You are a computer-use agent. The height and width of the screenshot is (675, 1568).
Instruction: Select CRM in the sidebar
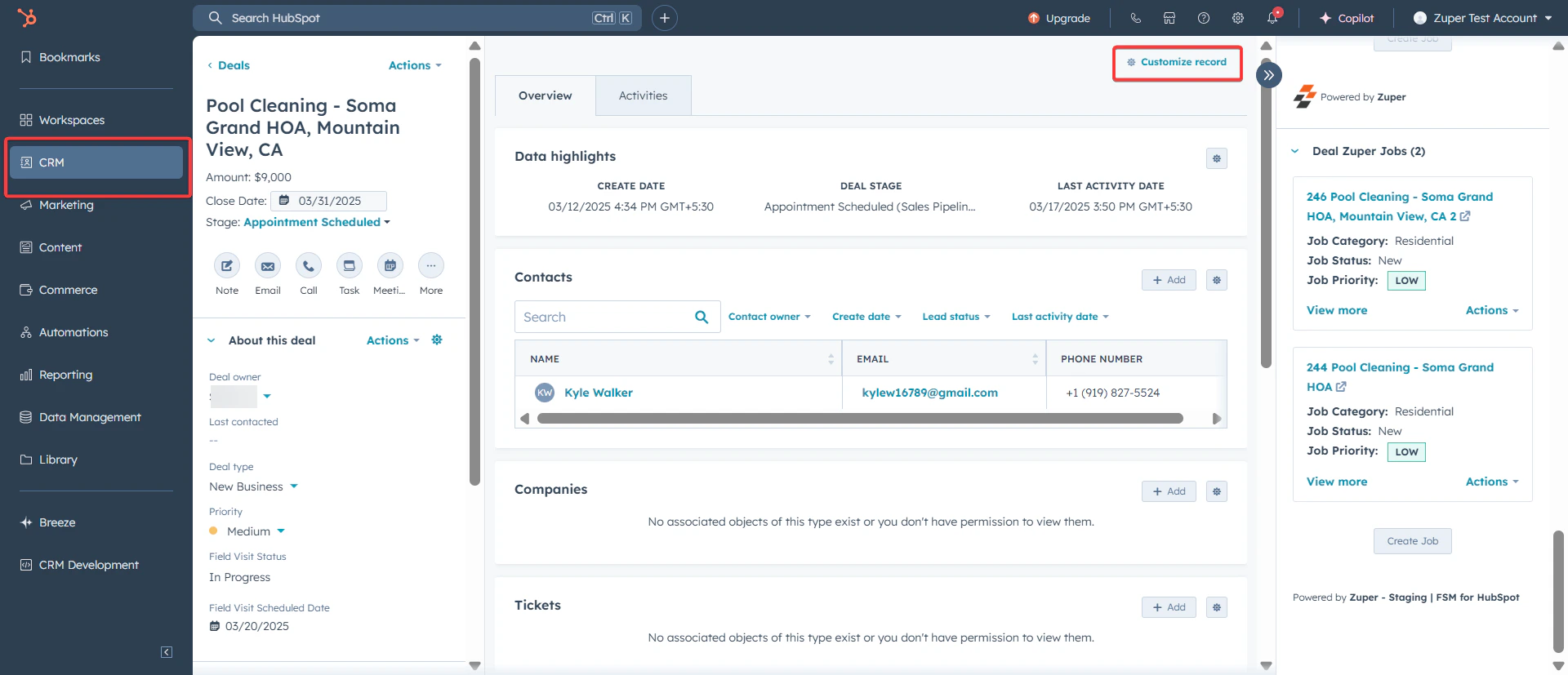(96, 162)
